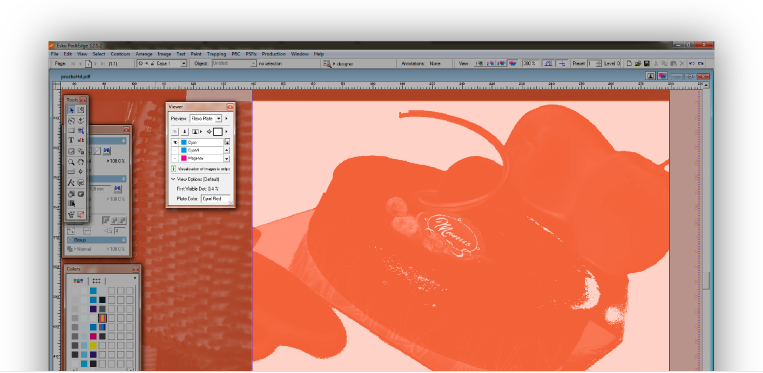Open the Contours menu
This screenshot has height=373, width=763.
pyautogui.click(x=120, y=54)
